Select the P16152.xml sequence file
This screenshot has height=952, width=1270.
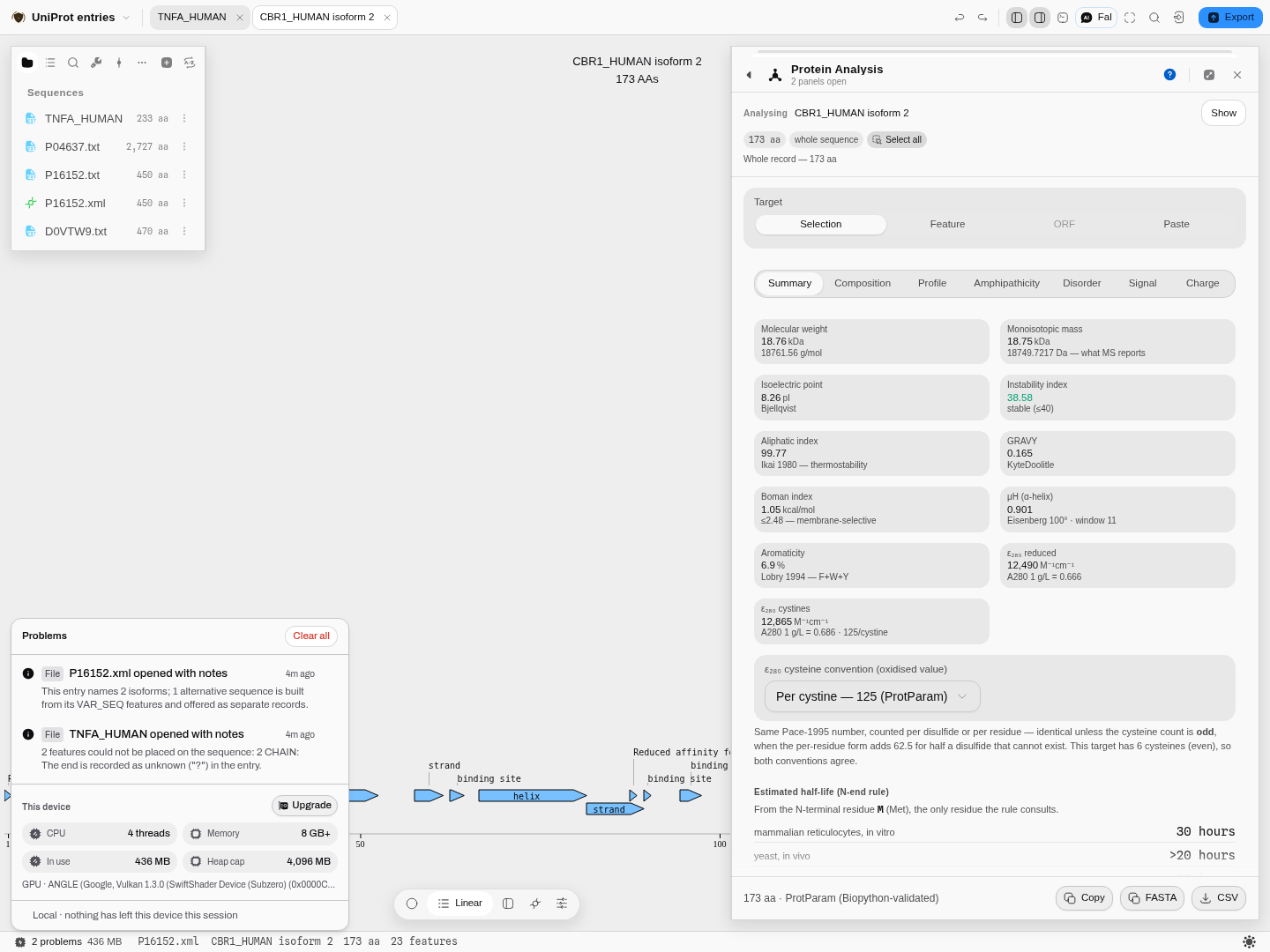click(x=108, y=203)
